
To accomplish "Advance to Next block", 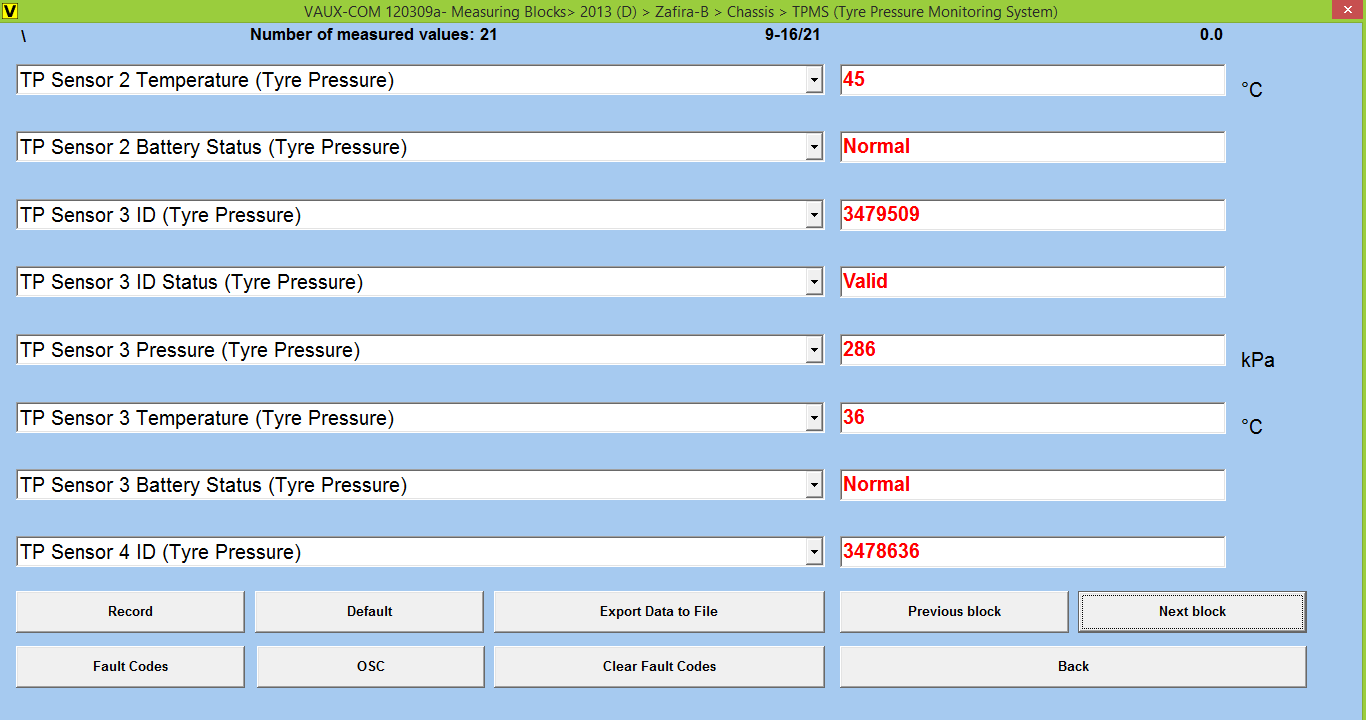I will coord(1192,612).
